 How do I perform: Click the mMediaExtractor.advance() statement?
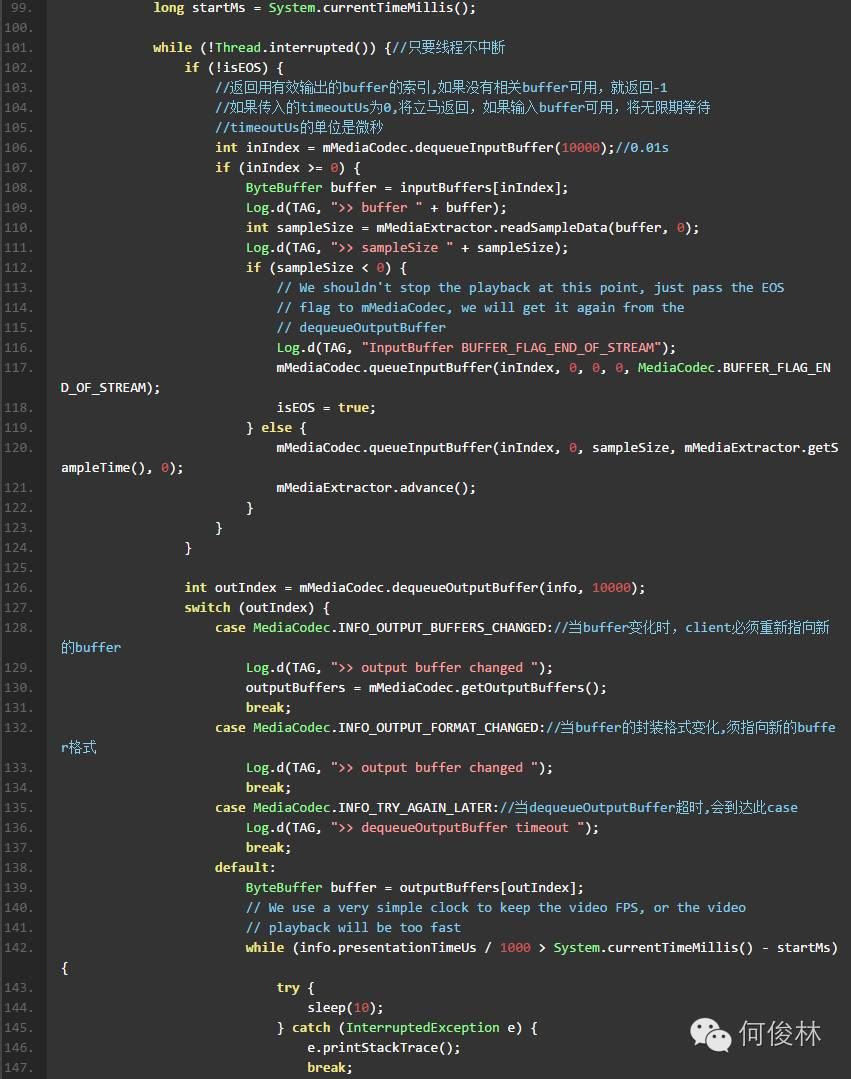pos(376,487)
